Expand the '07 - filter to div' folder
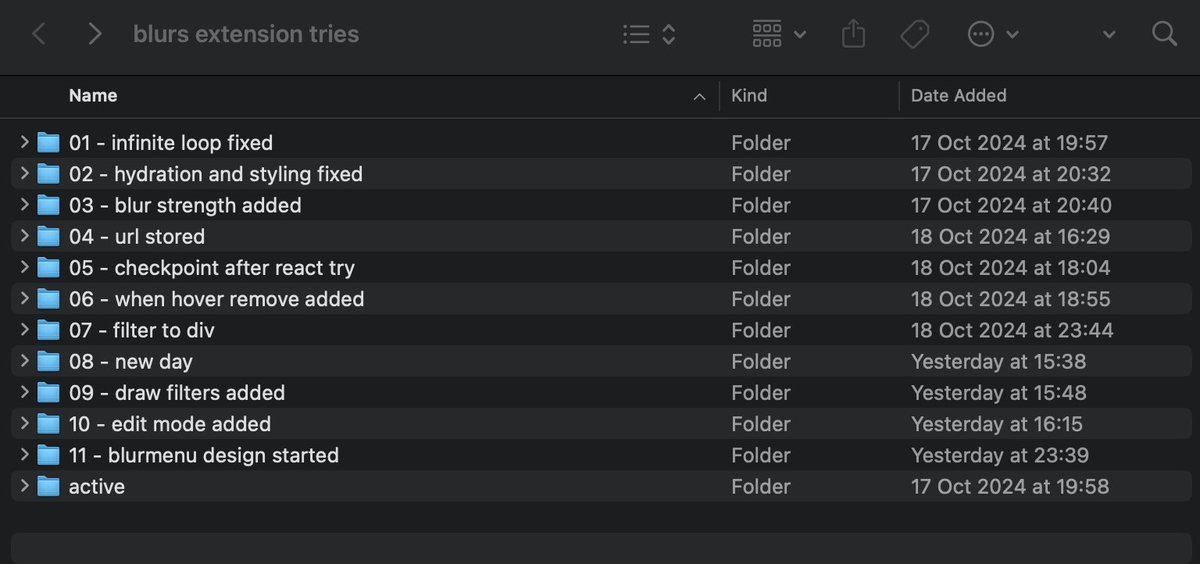The image size is (1200, 564). coord(24,330)
